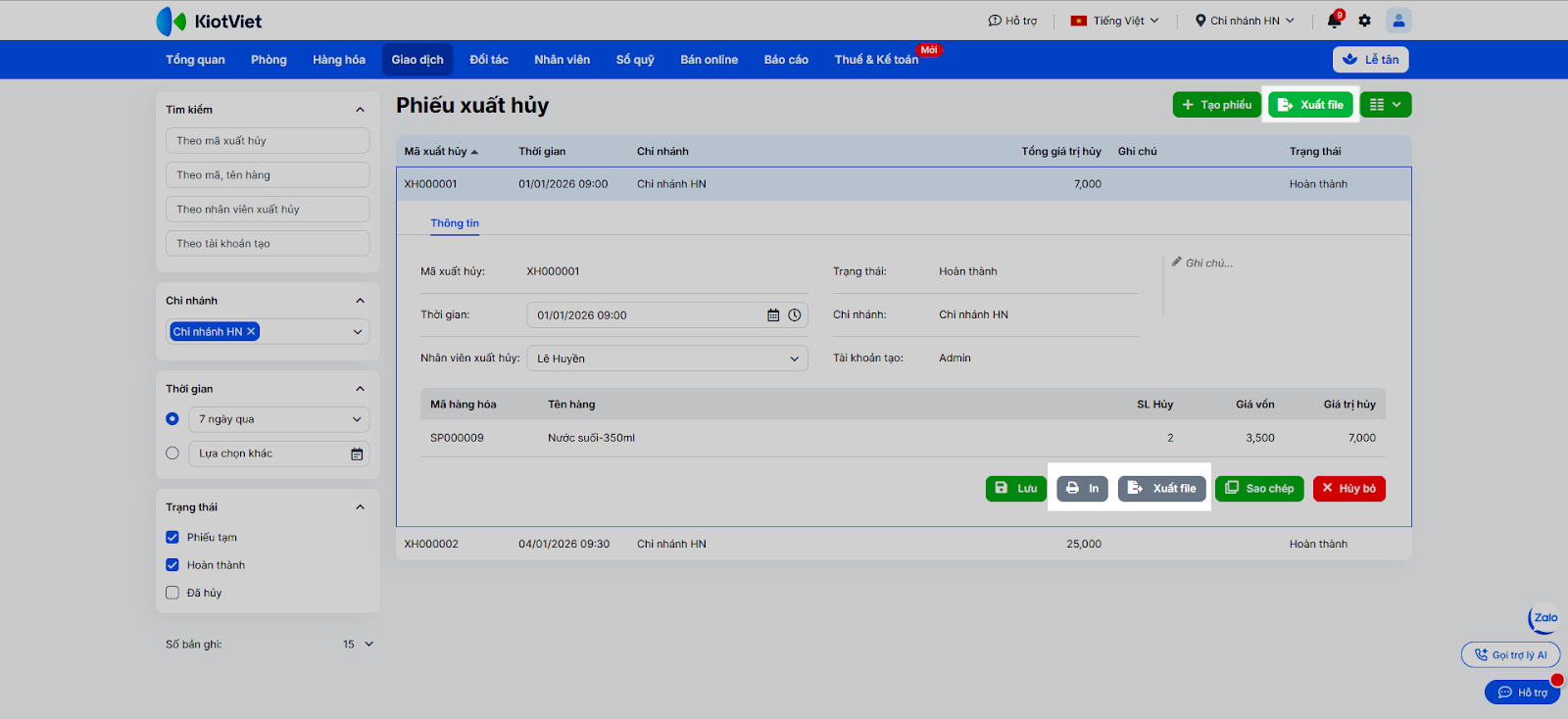Click the clock icon in Thời gian field
Screen dimensions: 1568x719
795,315
